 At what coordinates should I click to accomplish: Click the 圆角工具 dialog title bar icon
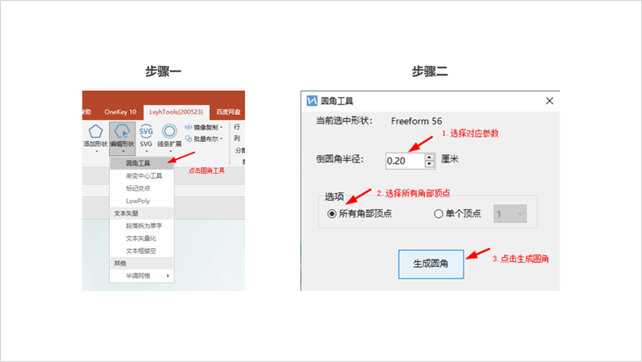pos(312,101)
